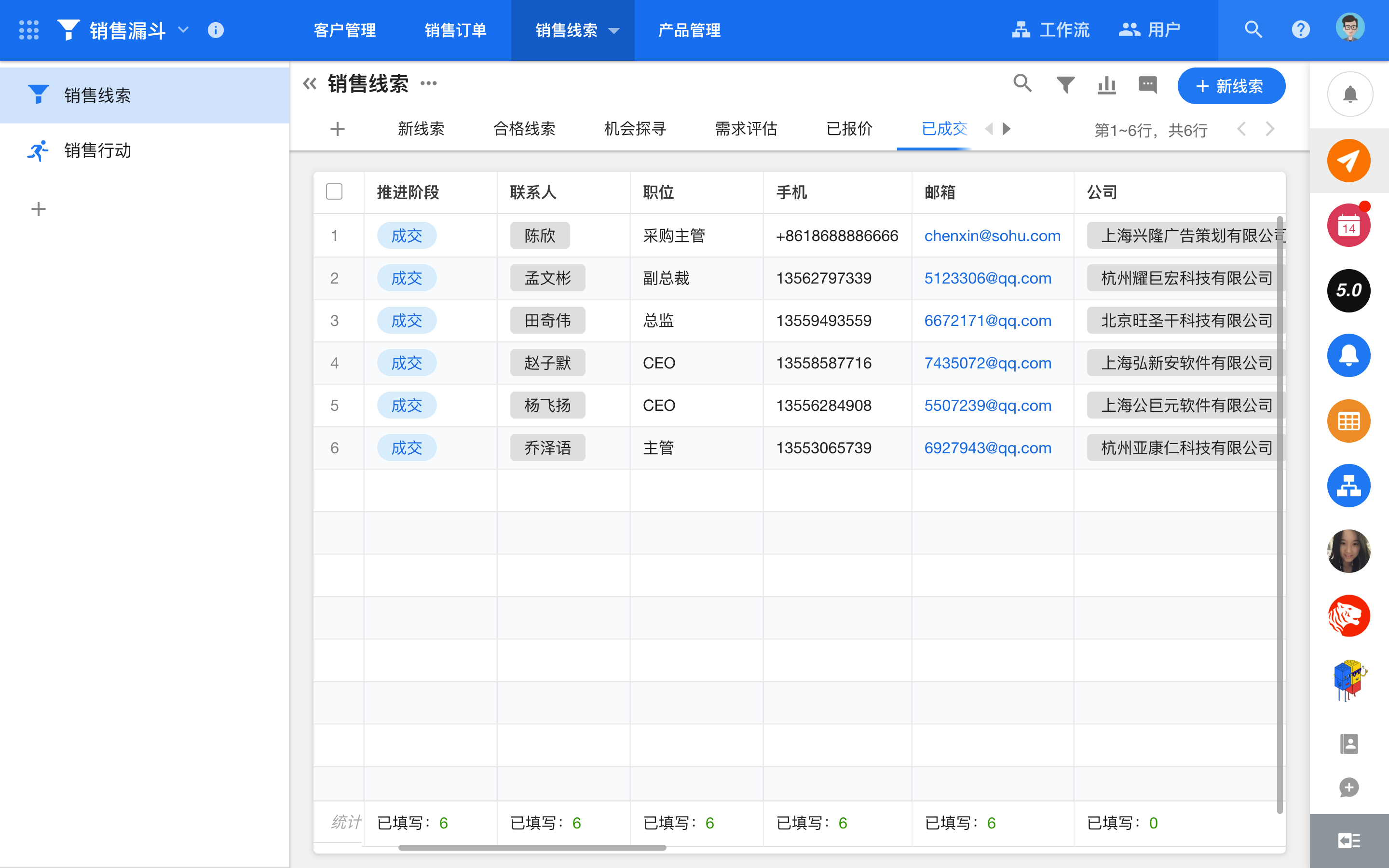Open the 用户 users icon in top bar
Screen dimensions: 1389x868
click(x=1151, y=30)
